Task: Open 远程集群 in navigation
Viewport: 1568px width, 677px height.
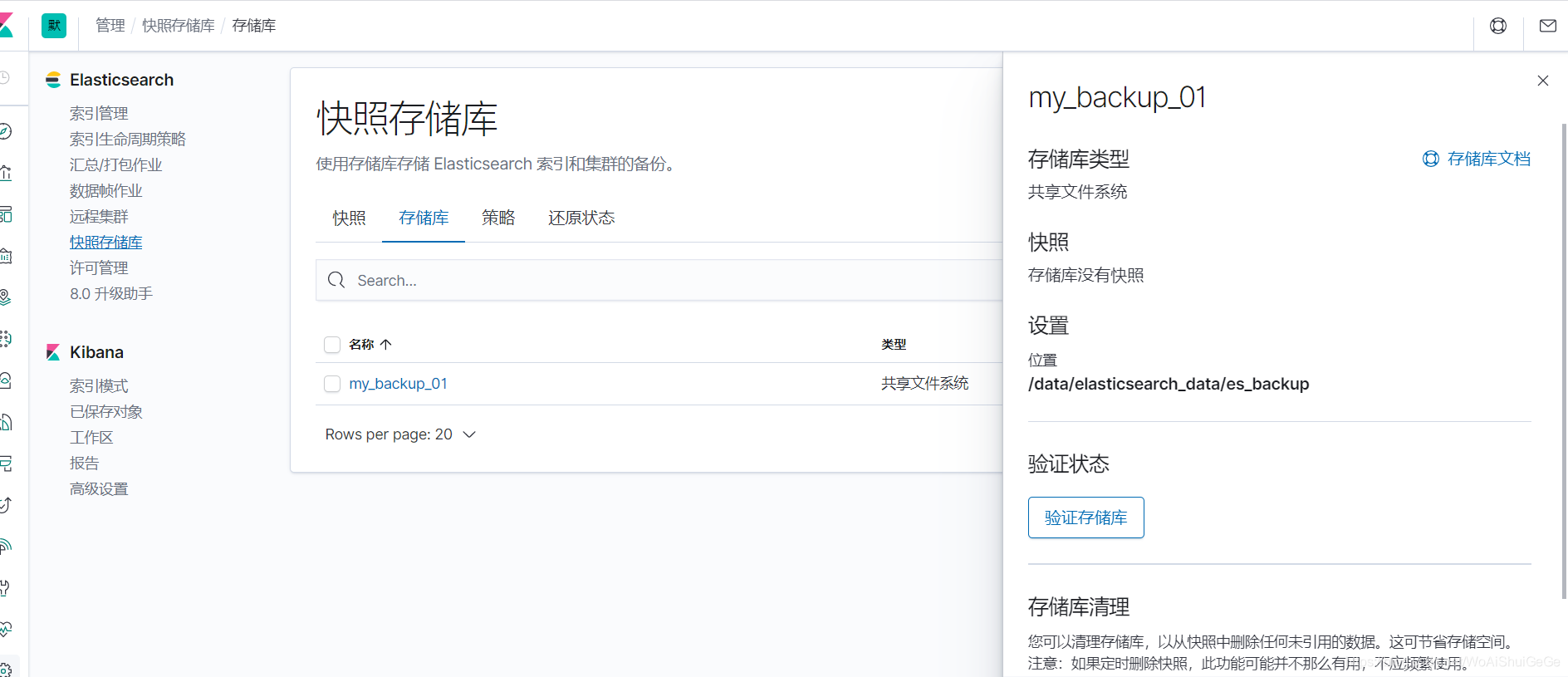Action: click(99, 216)
